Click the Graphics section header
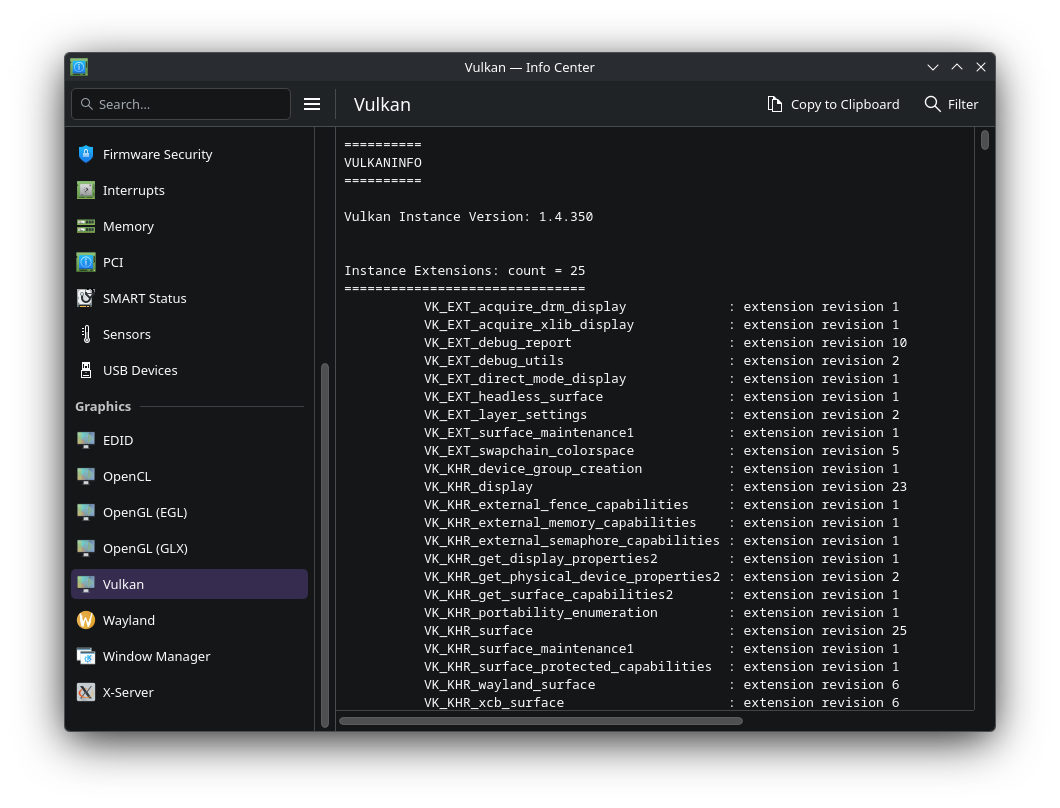 [x=103, y=406]
